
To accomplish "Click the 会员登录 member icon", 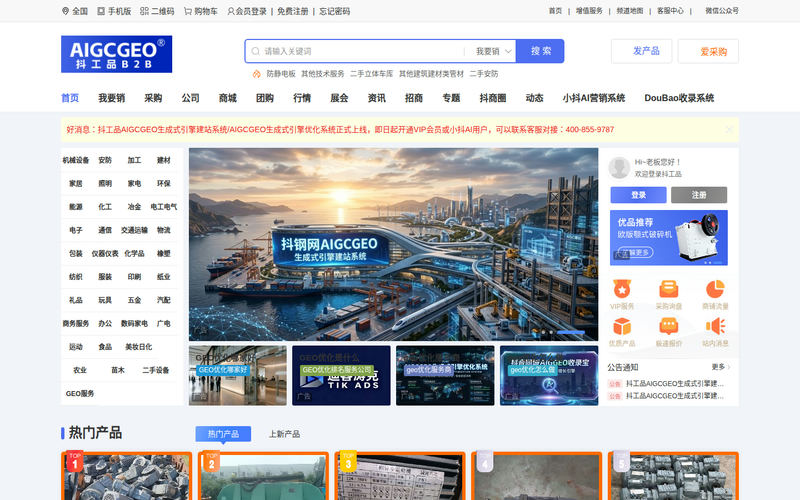I will tap(231, 11).
